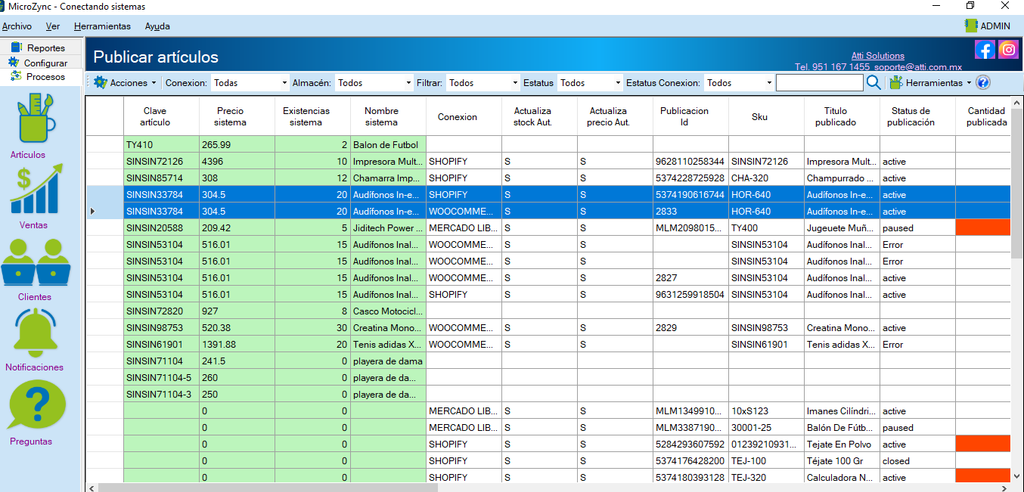Screen dimensions: 1024x492
Task: Open the Atti Solutions link
Action: pyautogui.click(x=878, y=56)
